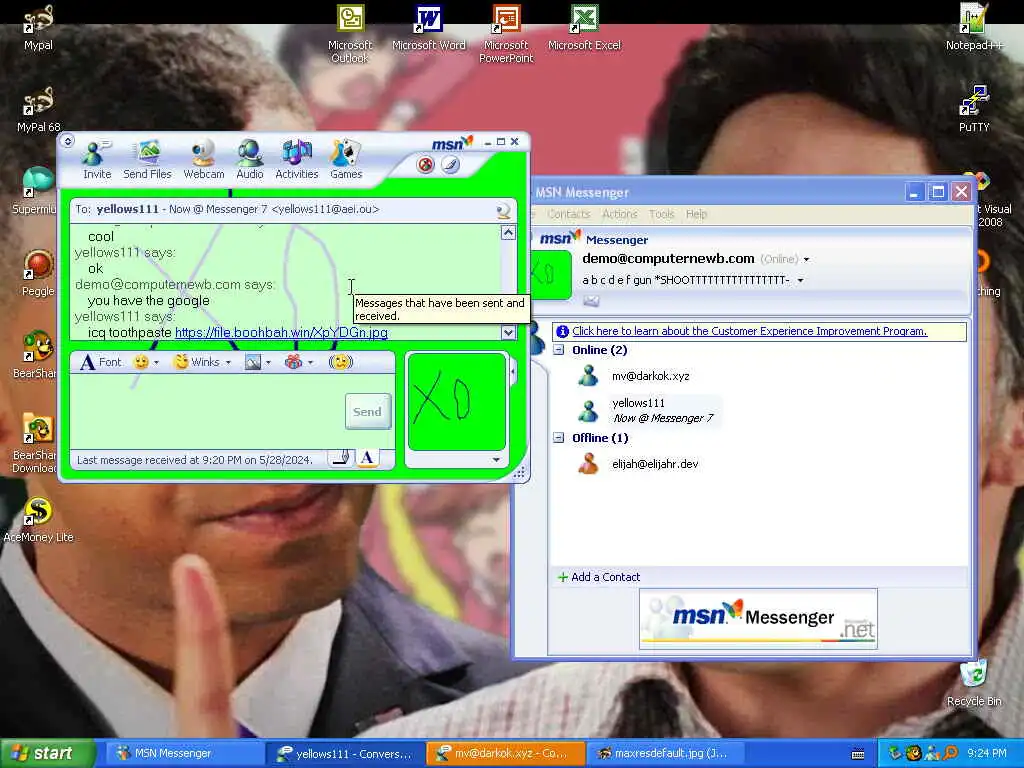Block this contact with the red icon
The width and height of the screenshot is (1024, 768).
[x=426, y=165]
